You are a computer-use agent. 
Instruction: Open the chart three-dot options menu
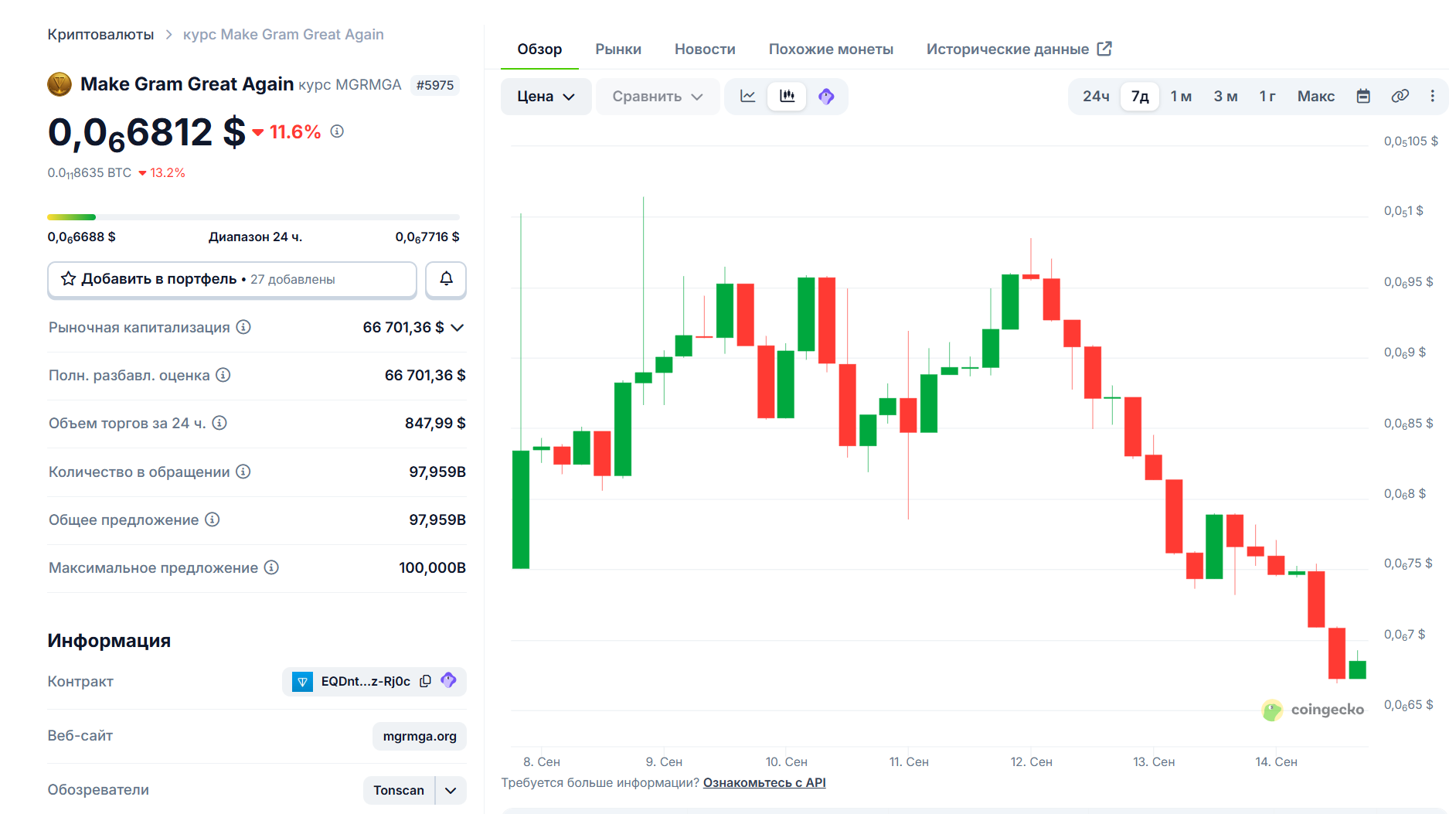pos(1432,96)
